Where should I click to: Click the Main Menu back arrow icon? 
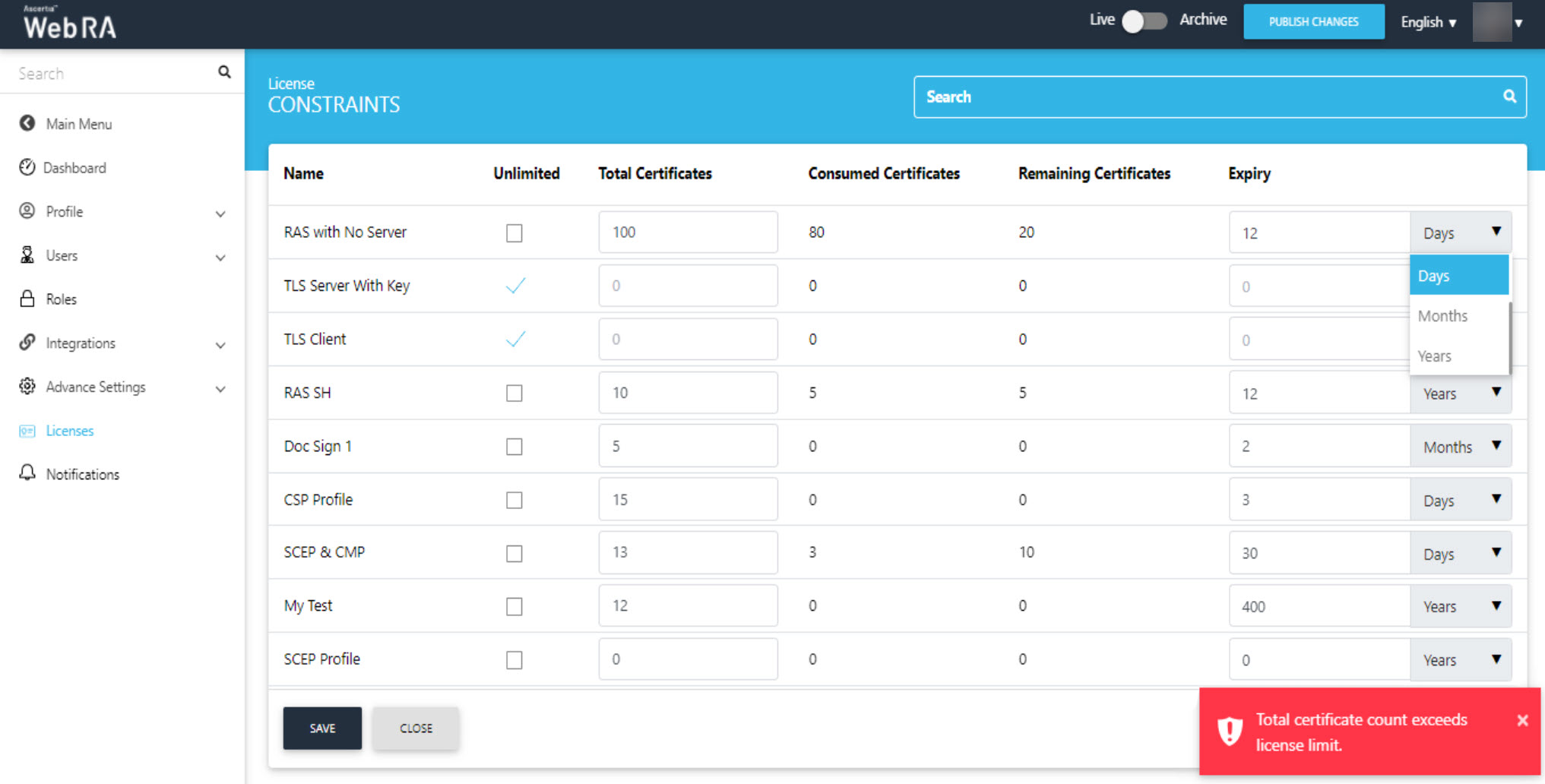(27, 123)
